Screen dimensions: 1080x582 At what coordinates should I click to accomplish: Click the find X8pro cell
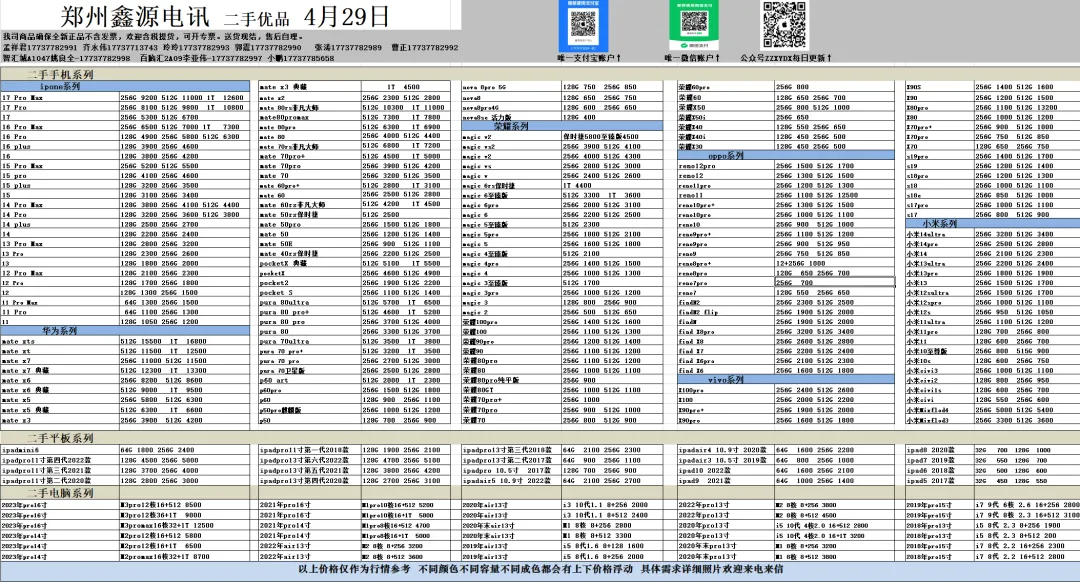[x=726, y=331]
